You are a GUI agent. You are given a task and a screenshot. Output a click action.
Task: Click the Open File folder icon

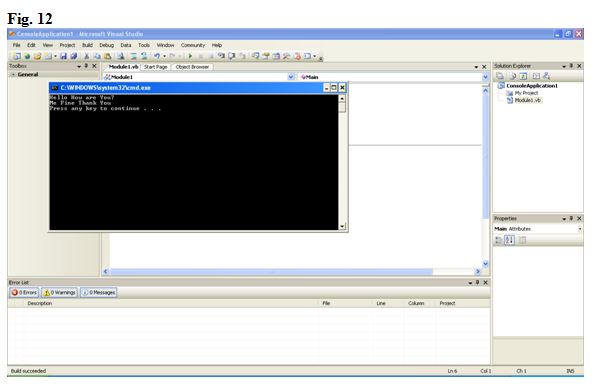click(37, 56)
